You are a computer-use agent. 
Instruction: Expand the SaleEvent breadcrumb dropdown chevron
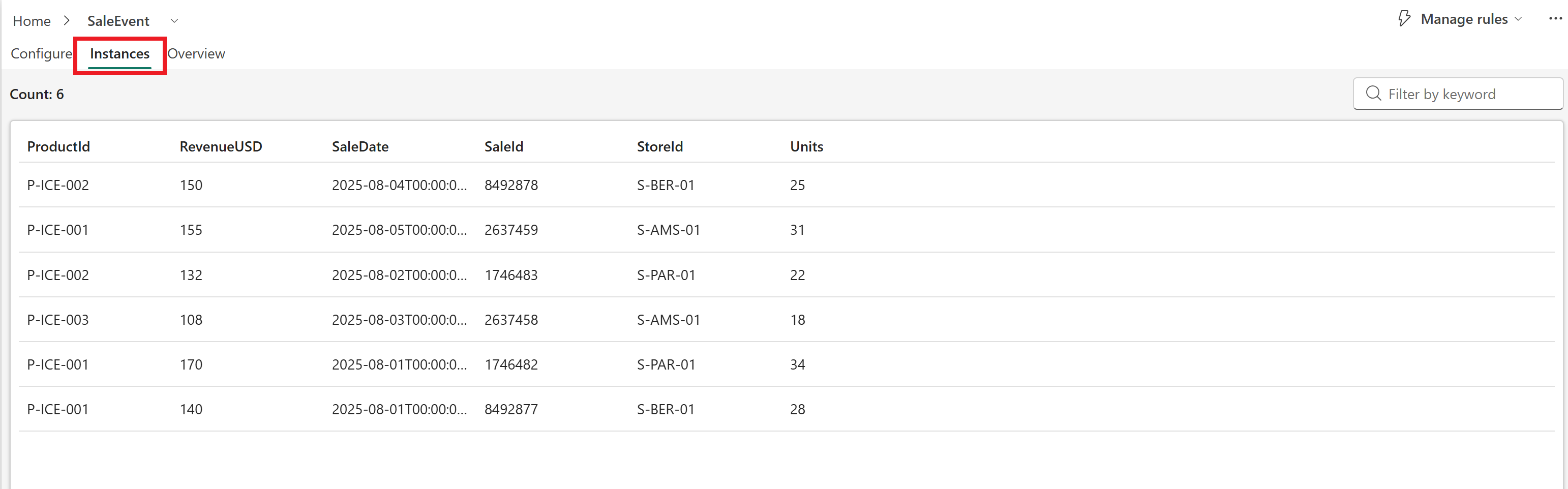[x=174, y=21]
